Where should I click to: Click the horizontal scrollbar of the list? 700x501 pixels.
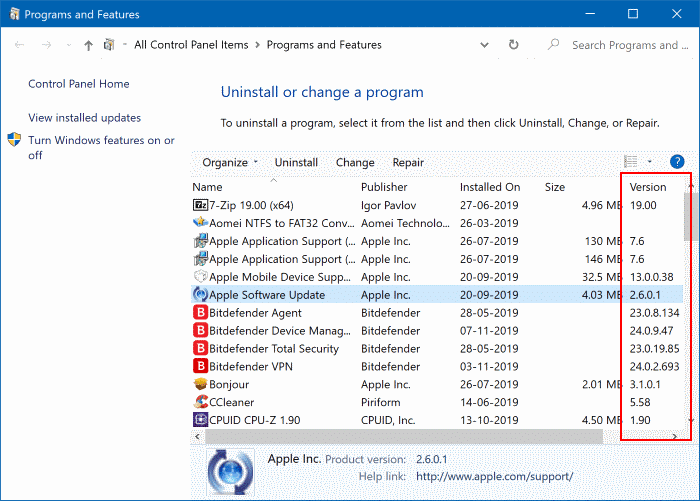click(x=404, y=436)
